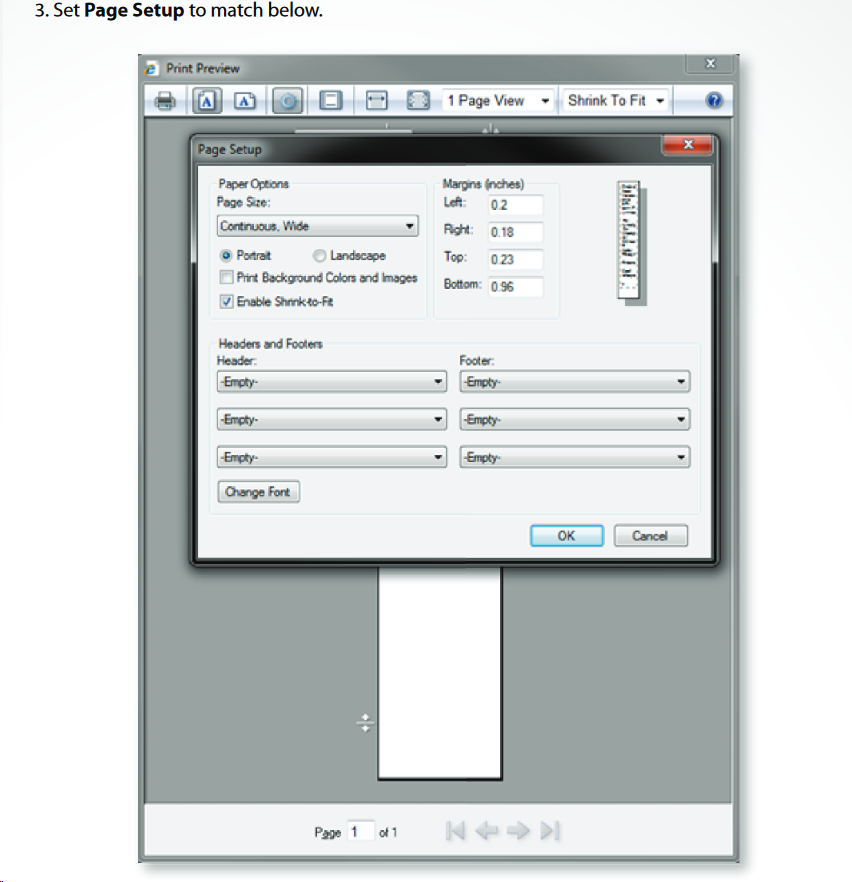Toggle headers and footers toolbar icon
Image resolution: width=852 pixels, height=882 pixels.
point(331,101)
